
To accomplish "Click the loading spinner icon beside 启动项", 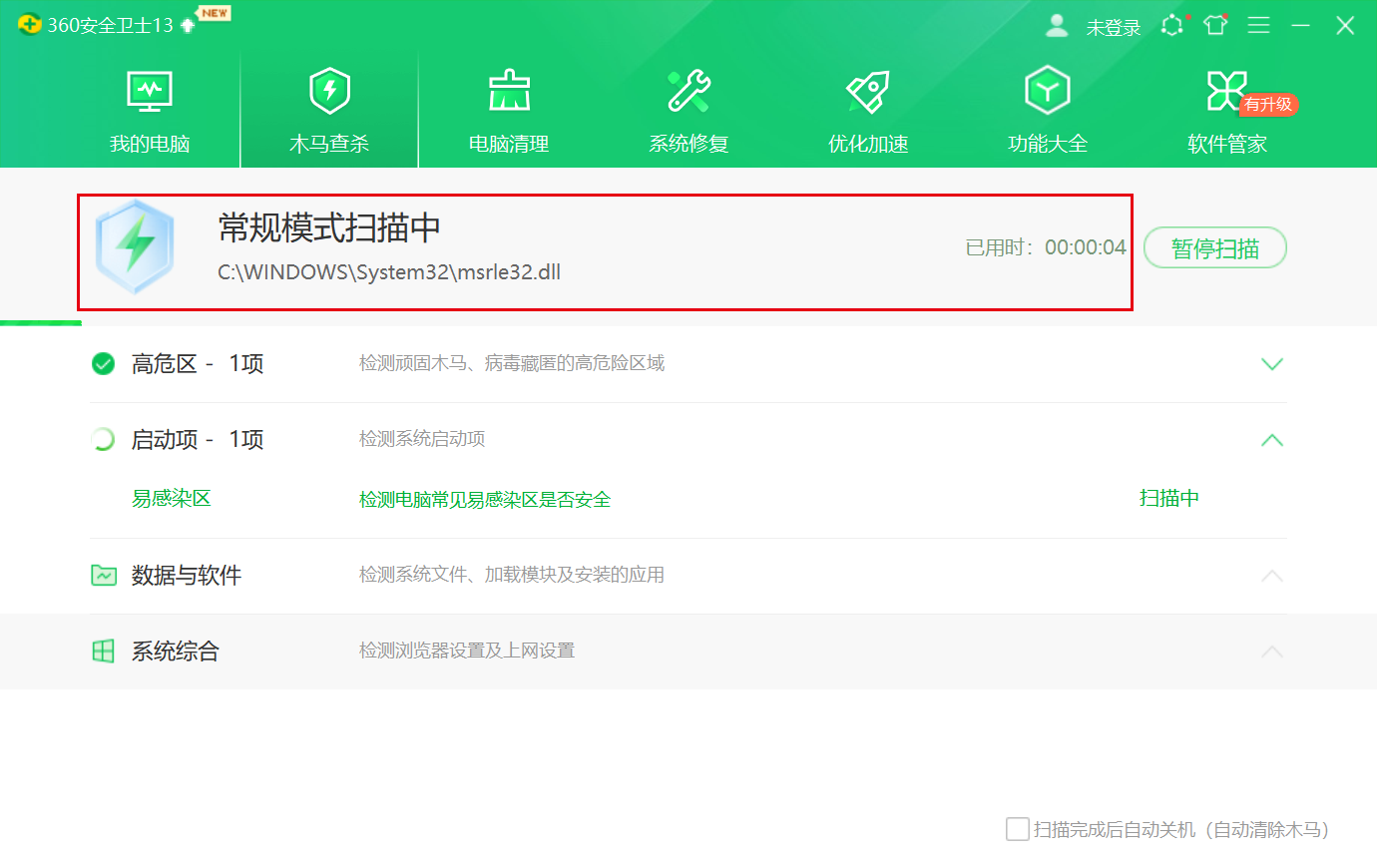I will coord(103,440).
